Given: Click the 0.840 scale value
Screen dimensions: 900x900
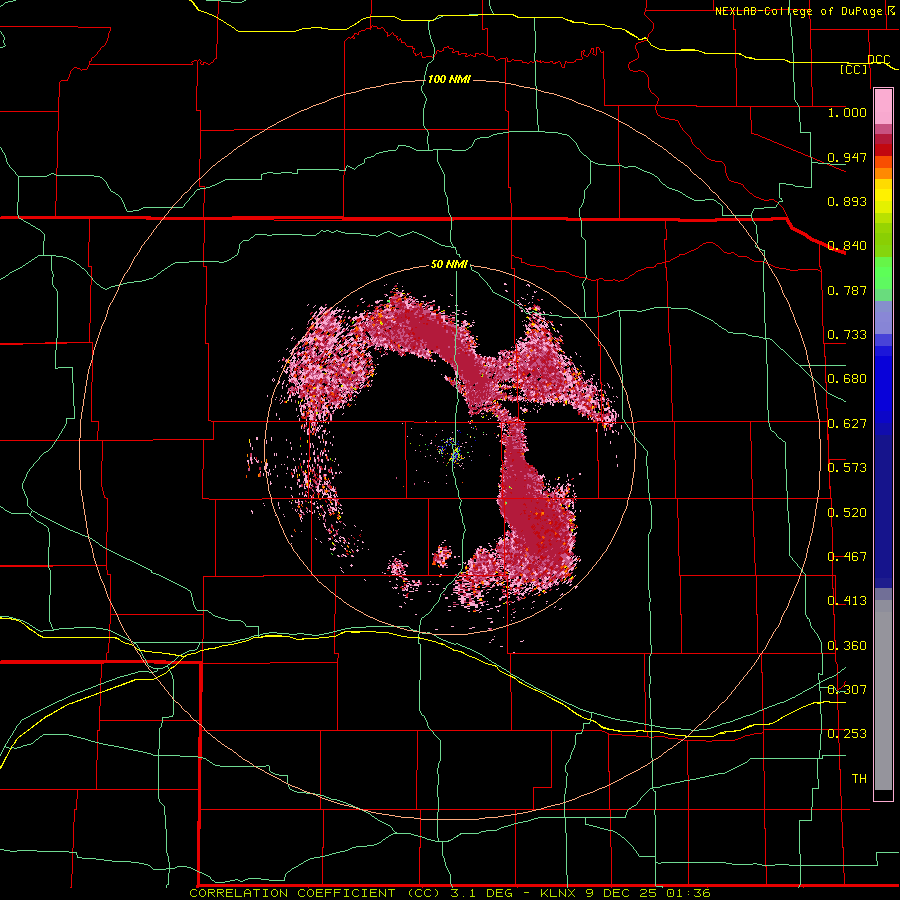Looking at the screenshot, I should 847,246.
